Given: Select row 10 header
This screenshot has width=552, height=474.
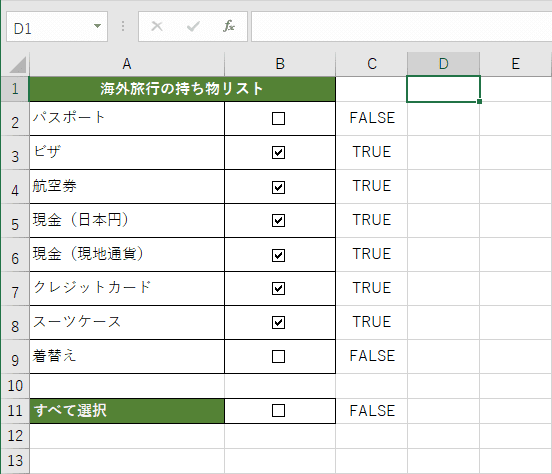Looking at the screenshot, I should 15,386.
